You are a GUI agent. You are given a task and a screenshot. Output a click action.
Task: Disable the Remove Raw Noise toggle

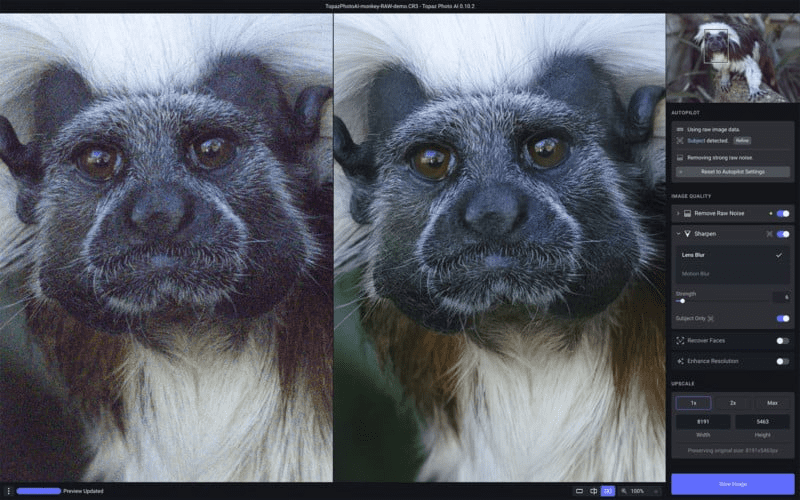tap(782, 213)
